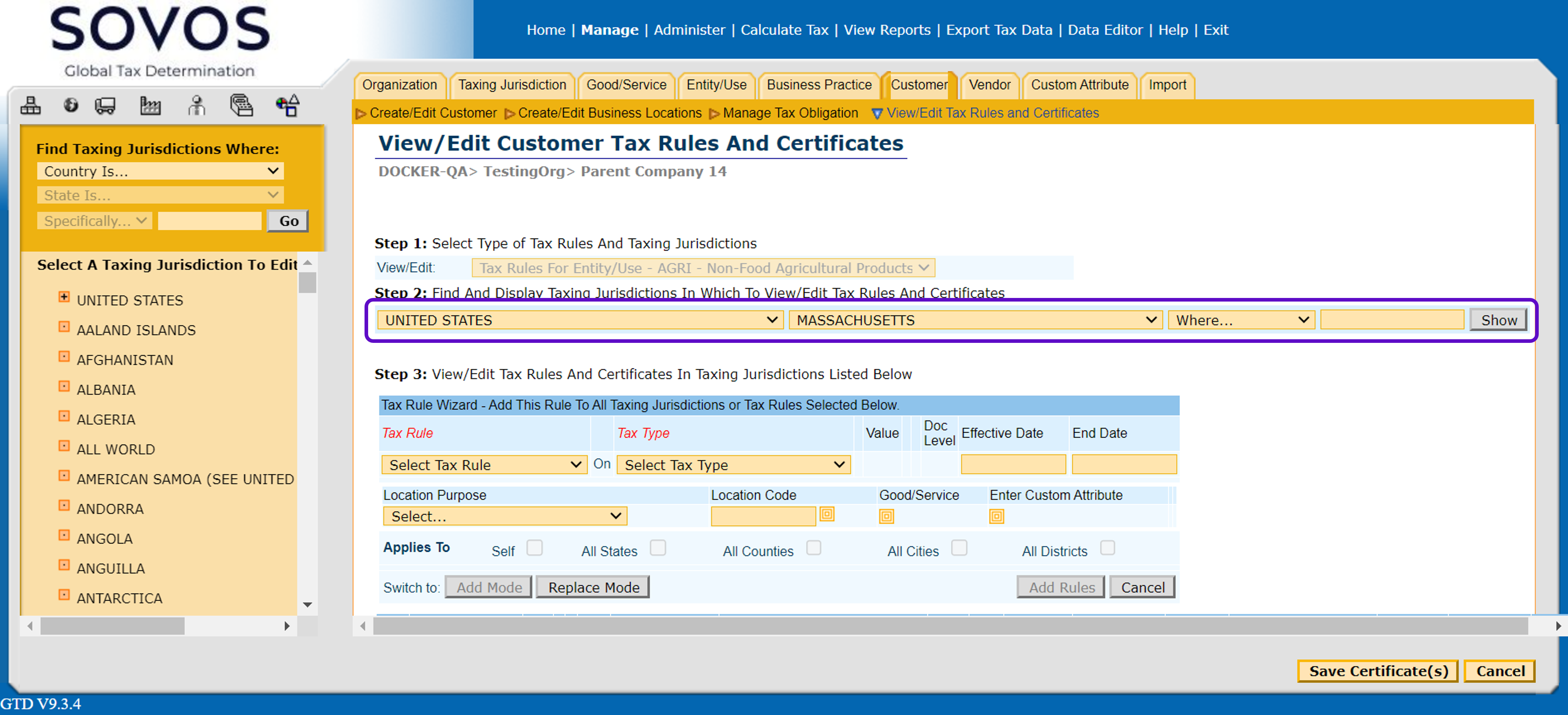Open the Location Code lookup icon
The width and height of the screenshot is (1568, 715).
click(x=827, y=514)
